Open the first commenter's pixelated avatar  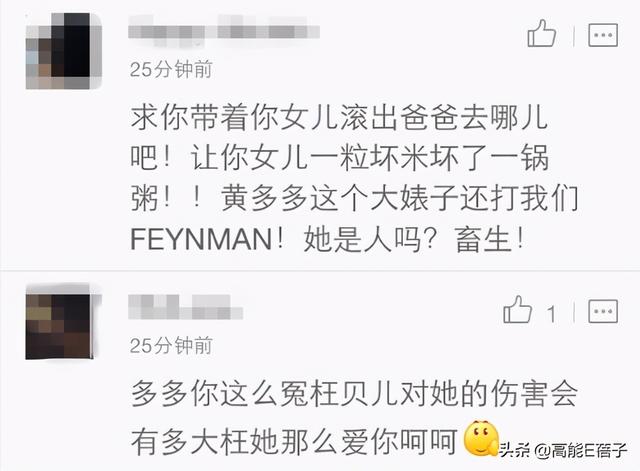[64, 51]
